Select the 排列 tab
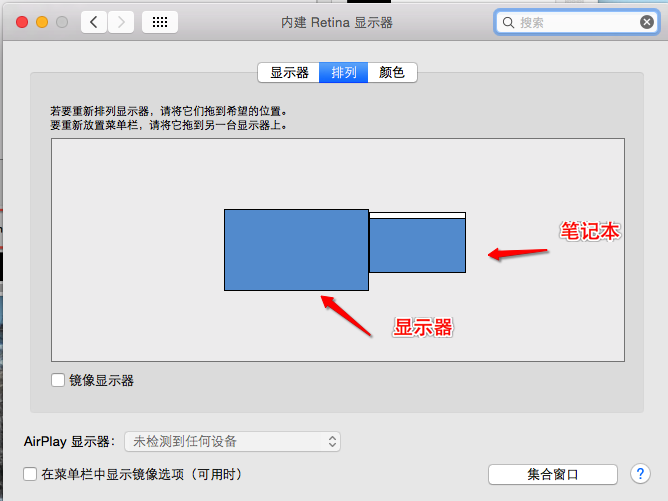668x501 pixels. pyautogui.click(x=344, y=72)
